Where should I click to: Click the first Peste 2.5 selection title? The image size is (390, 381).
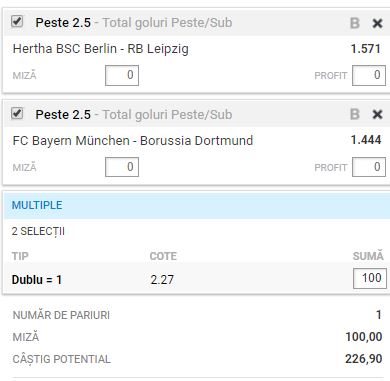click(x=63, y=23)
